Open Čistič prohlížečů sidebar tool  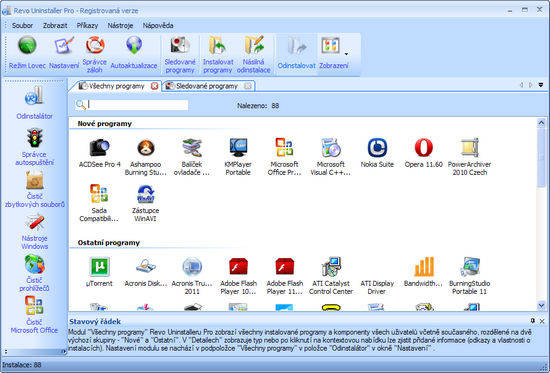click(x=34, y=273)
